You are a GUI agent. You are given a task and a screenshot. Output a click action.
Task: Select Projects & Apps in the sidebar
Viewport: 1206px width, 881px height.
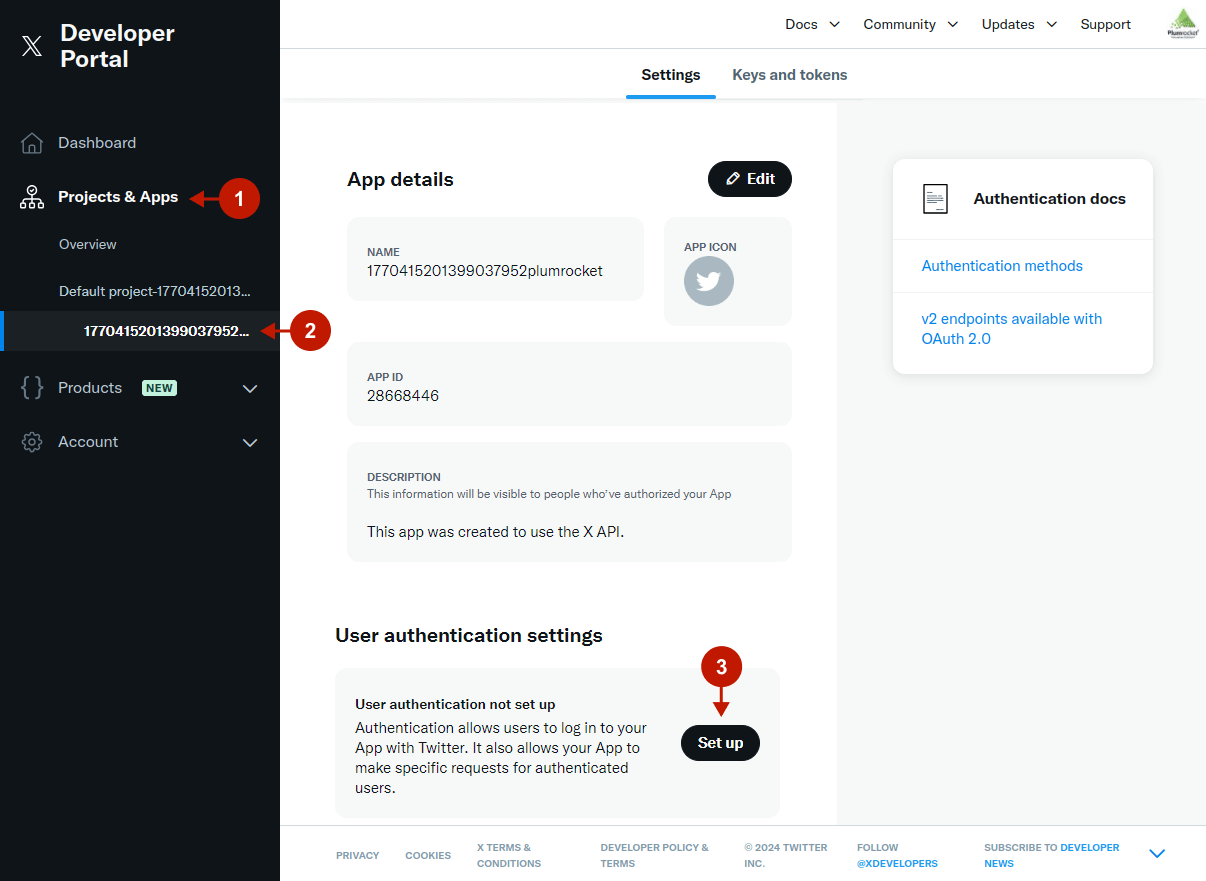click(118, 197)
